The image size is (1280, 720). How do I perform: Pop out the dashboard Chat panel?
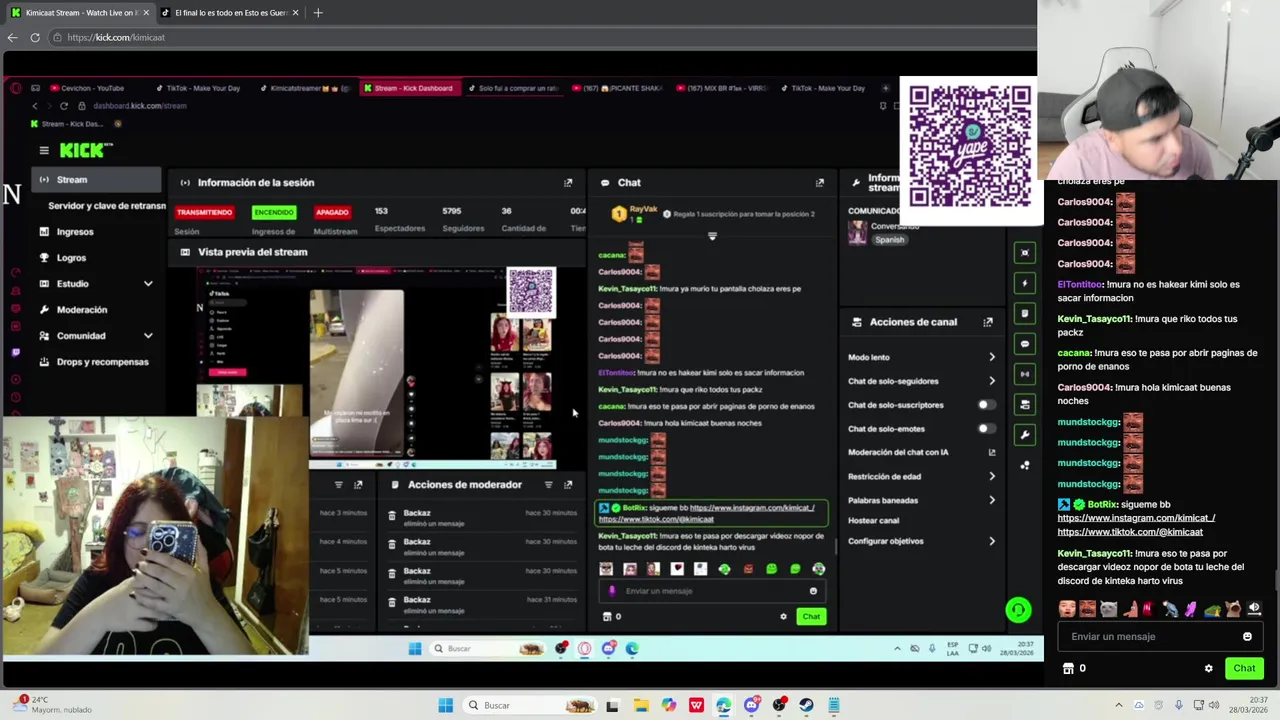[x=820, y=182]
